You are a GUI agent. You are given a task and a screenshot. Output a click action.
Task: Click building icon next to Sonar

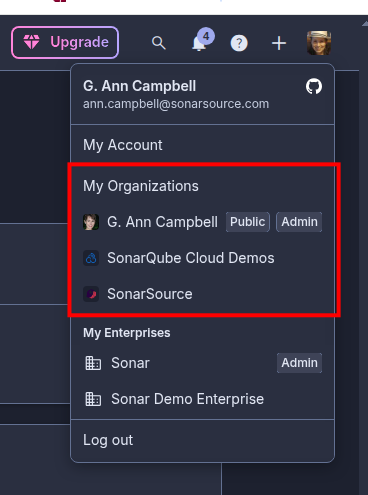point(93,363)
